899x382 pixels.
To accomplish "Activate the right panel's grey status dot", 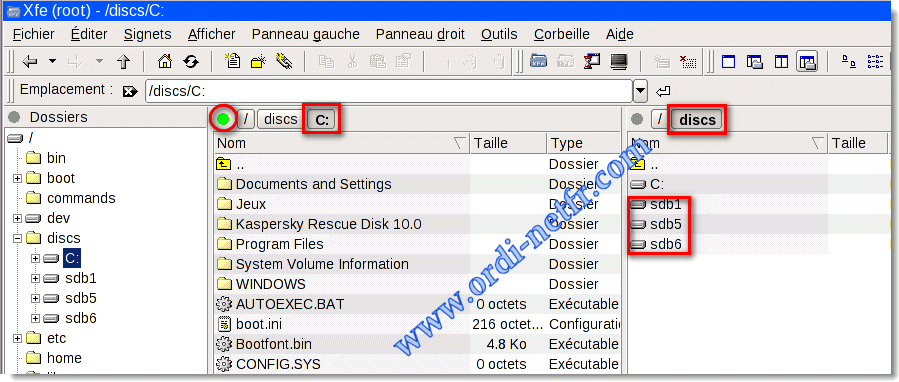I will (x=636, y=119).
